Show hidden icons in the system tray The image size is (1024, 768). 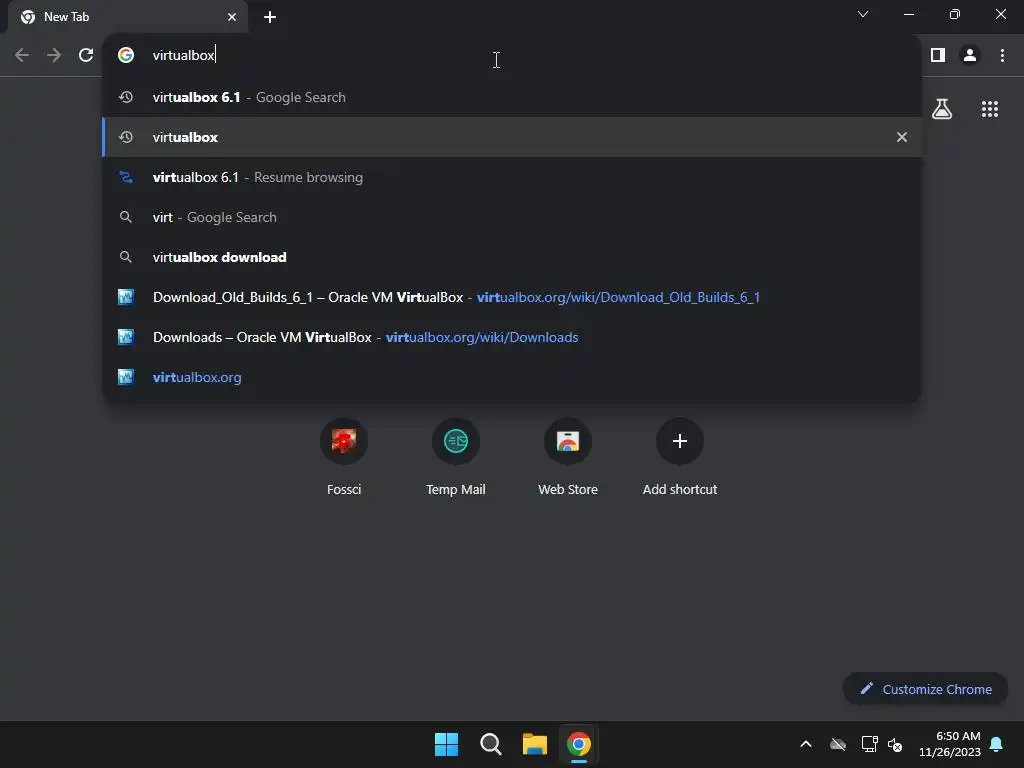click(x=806, y=744)
